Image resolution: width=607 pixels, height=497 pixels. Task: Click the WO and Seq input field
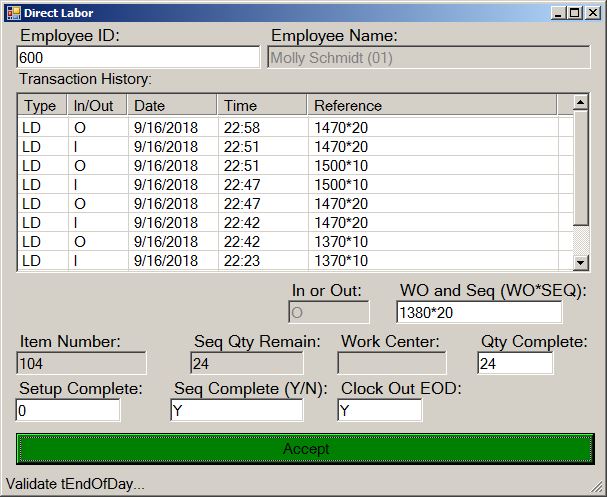[x=478, y=313]
